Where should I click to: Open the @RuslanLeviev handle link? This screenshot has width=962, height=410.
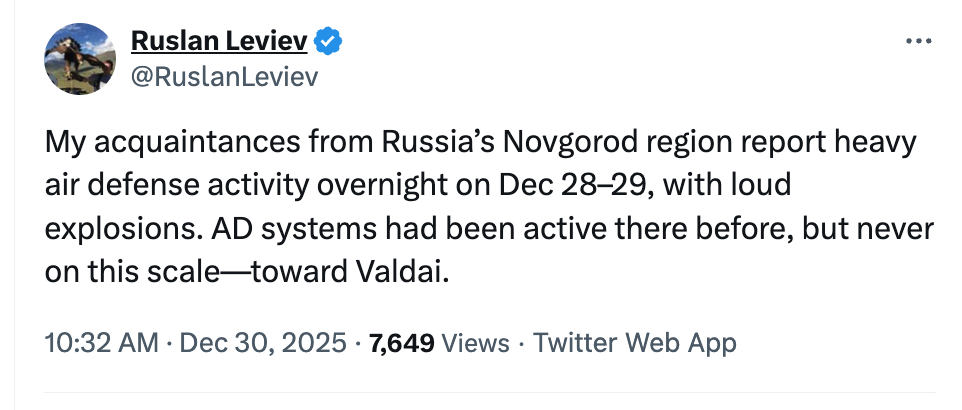[x=224, y=77]
